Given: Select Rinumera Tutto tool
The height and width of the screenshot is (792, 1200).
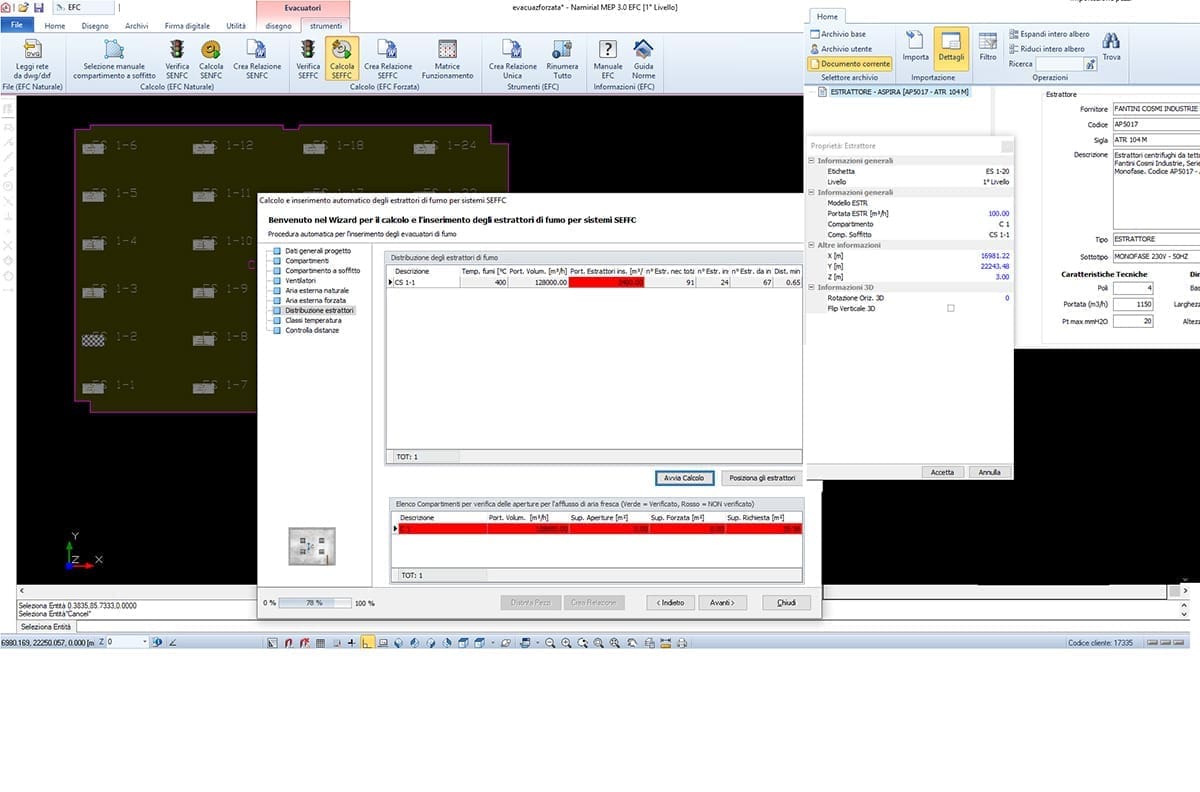Looking at the screenshot, I should tap(562, 60).
